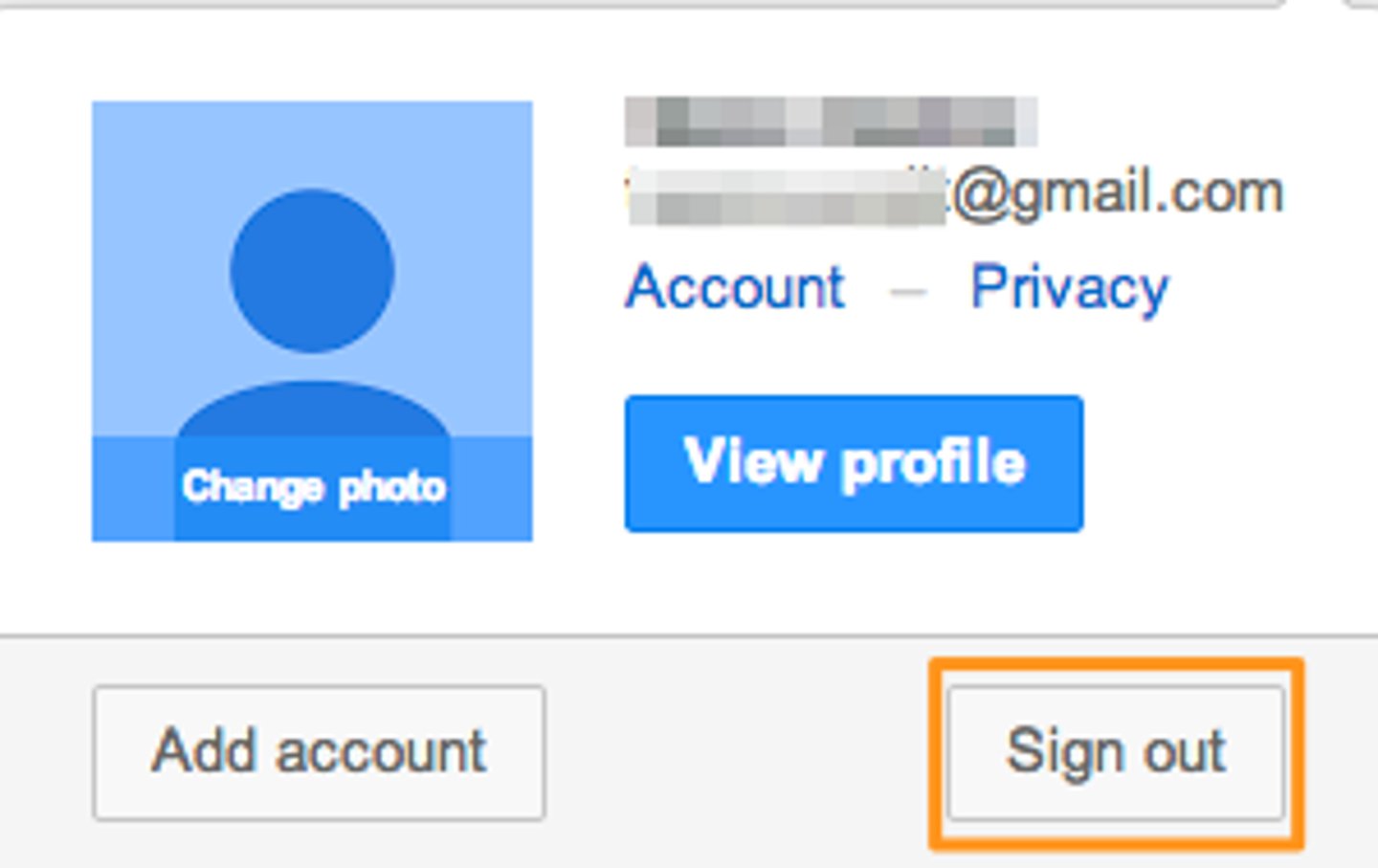Click the word 'profile' in the View profile button
Viewport: 1378px width, 868px height.
(x=934, y=465)
